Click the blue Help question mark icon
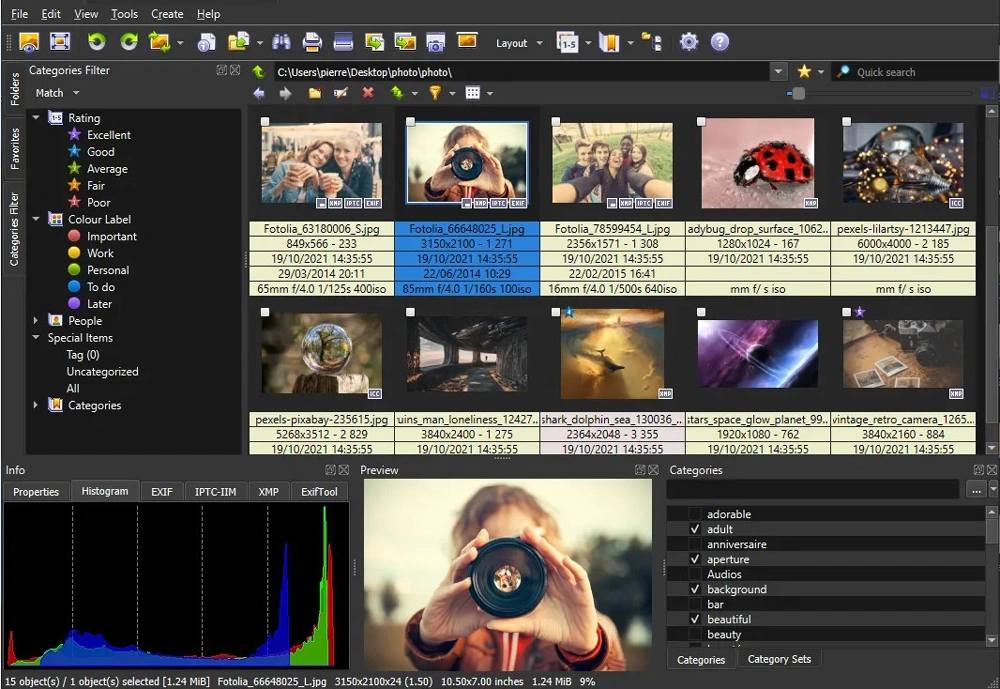This screenshot has height=689, width=1000. click(x=719, y=42)
